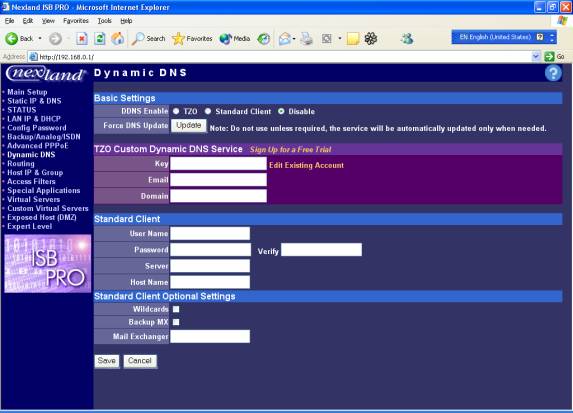Open Virtual Servers page
The image size is (573, 413).
click(34, 199)
